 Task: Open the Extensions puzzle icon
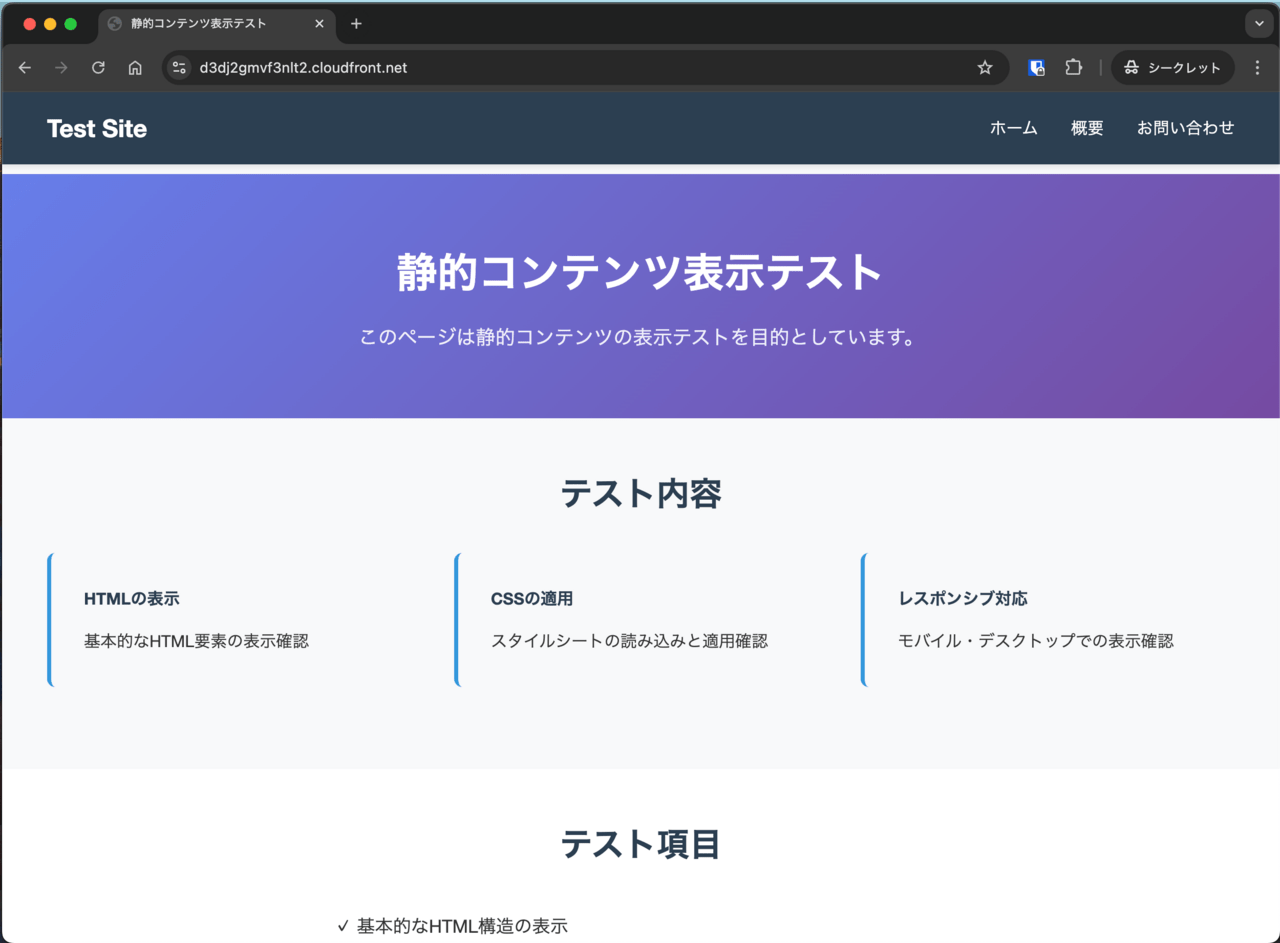tap(1073, 68)
